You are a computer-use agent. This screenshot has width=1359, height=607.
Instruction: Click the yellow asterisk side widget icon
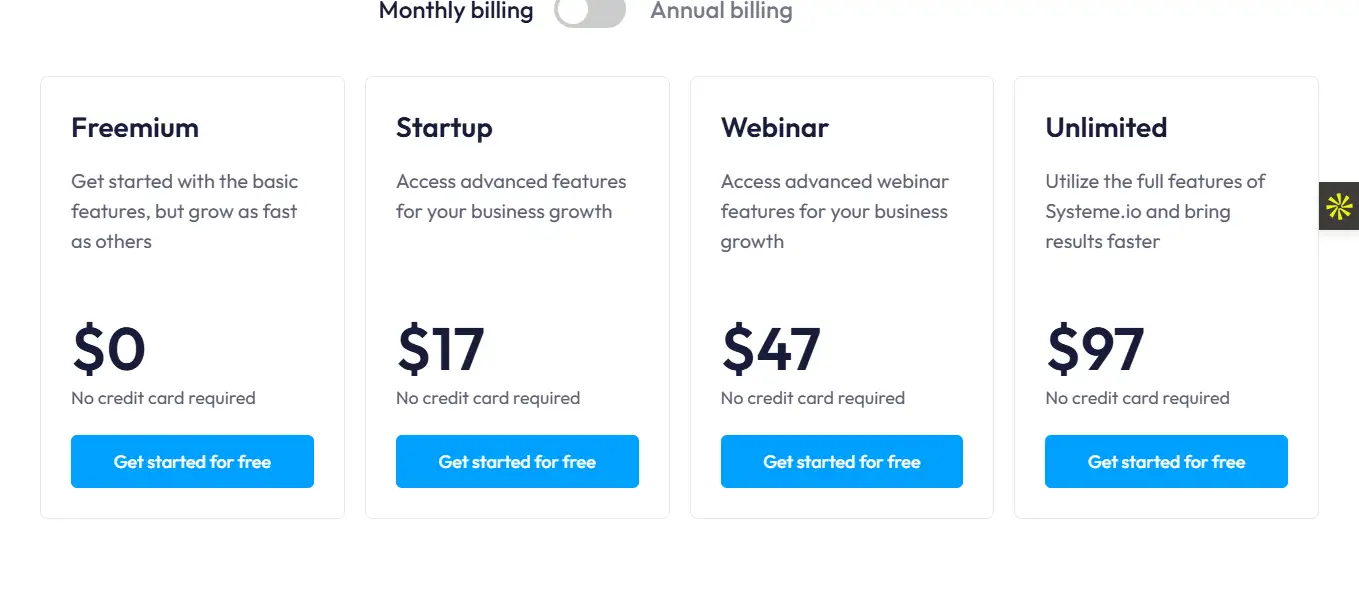coord(1339,206)
